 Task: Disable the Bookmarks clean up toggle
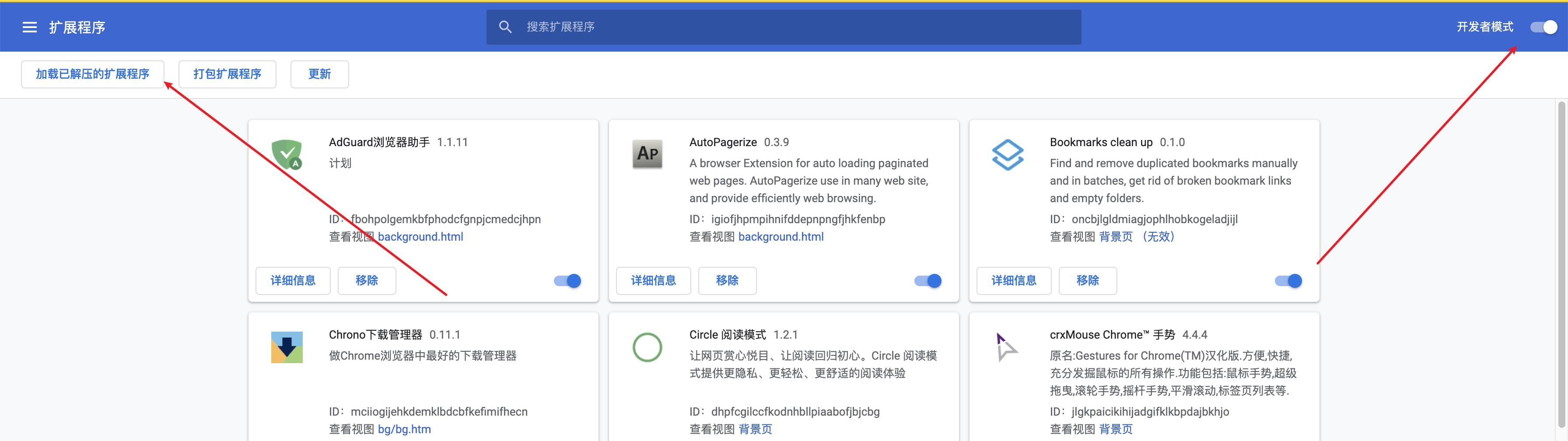pos(1288,281)
